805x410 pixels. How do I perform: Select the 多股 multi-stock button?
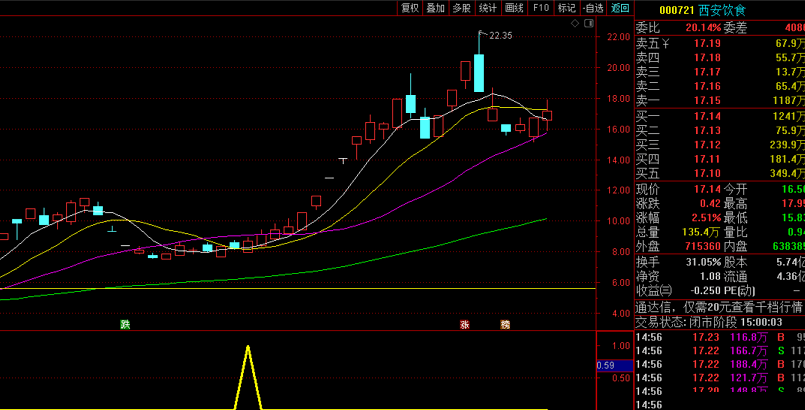tap(462, 8)
